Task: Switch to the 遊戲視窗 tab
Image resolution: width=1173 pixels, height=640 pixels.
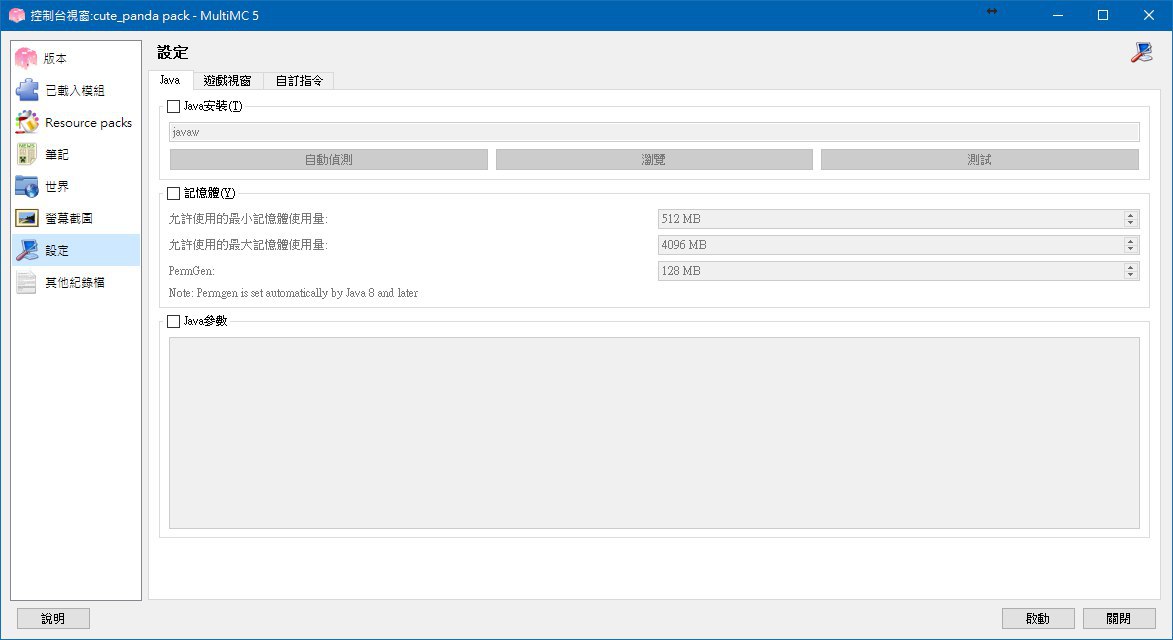Action: (x=227, y=81)
